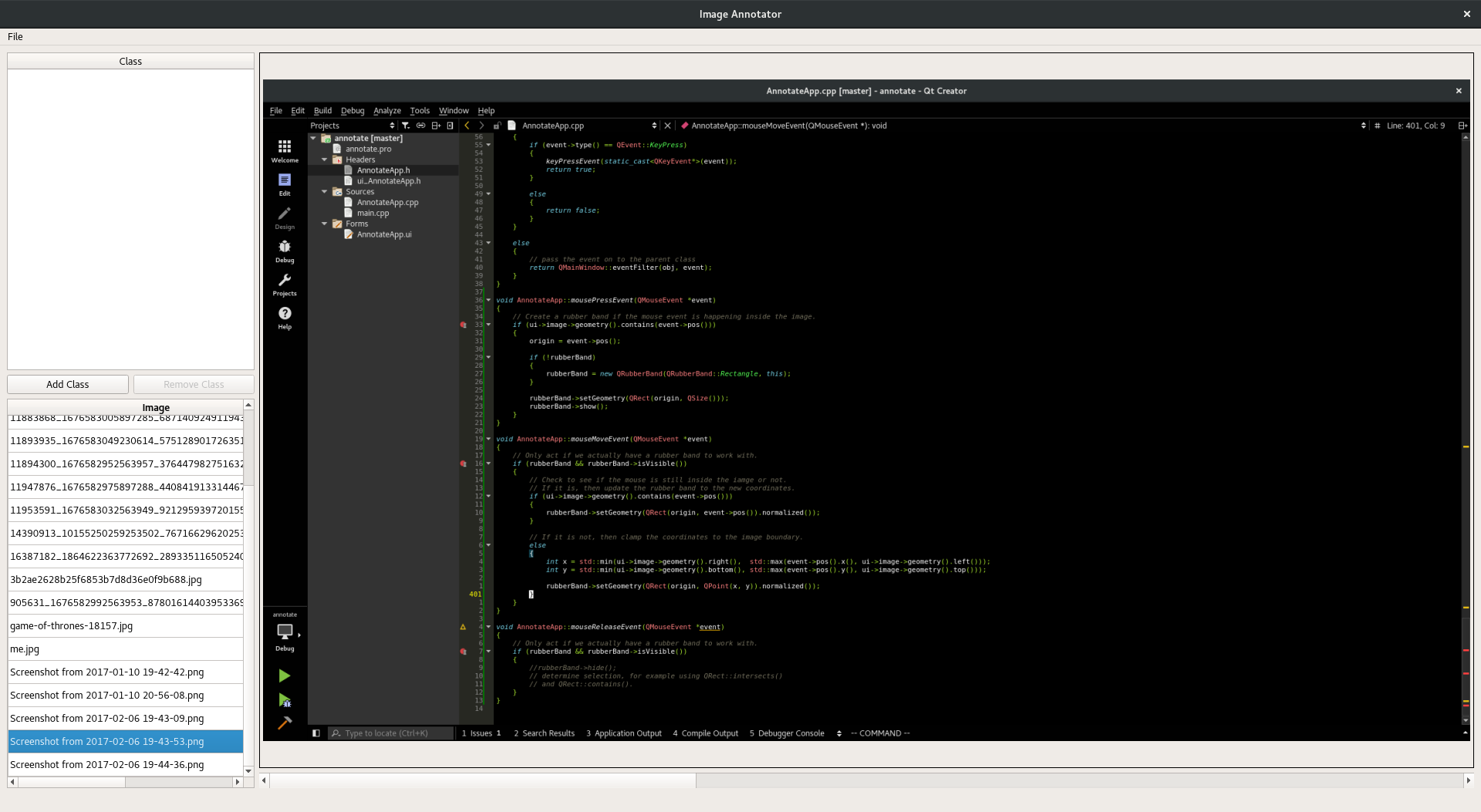Split the Projects side pane

(436, 126)
